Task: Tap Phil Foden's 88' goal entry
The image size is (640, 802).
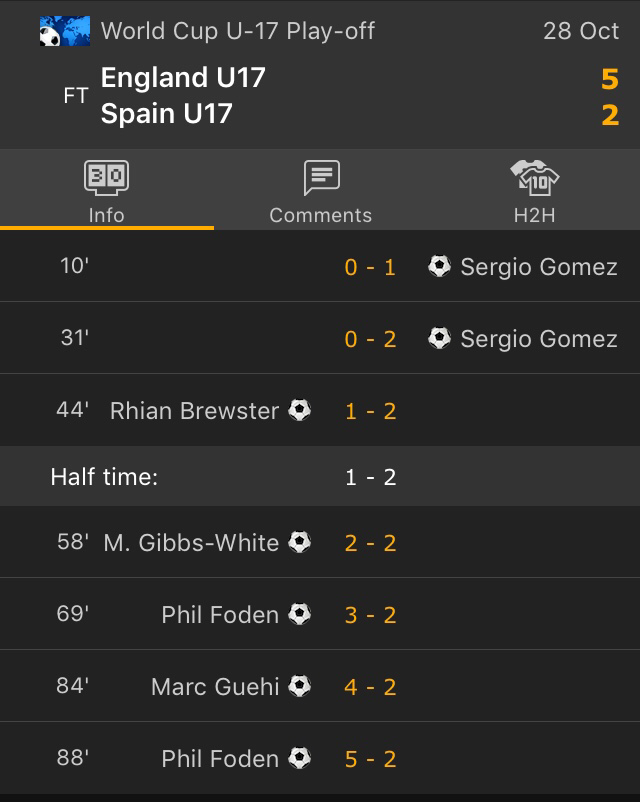Action: click(220, 758)
